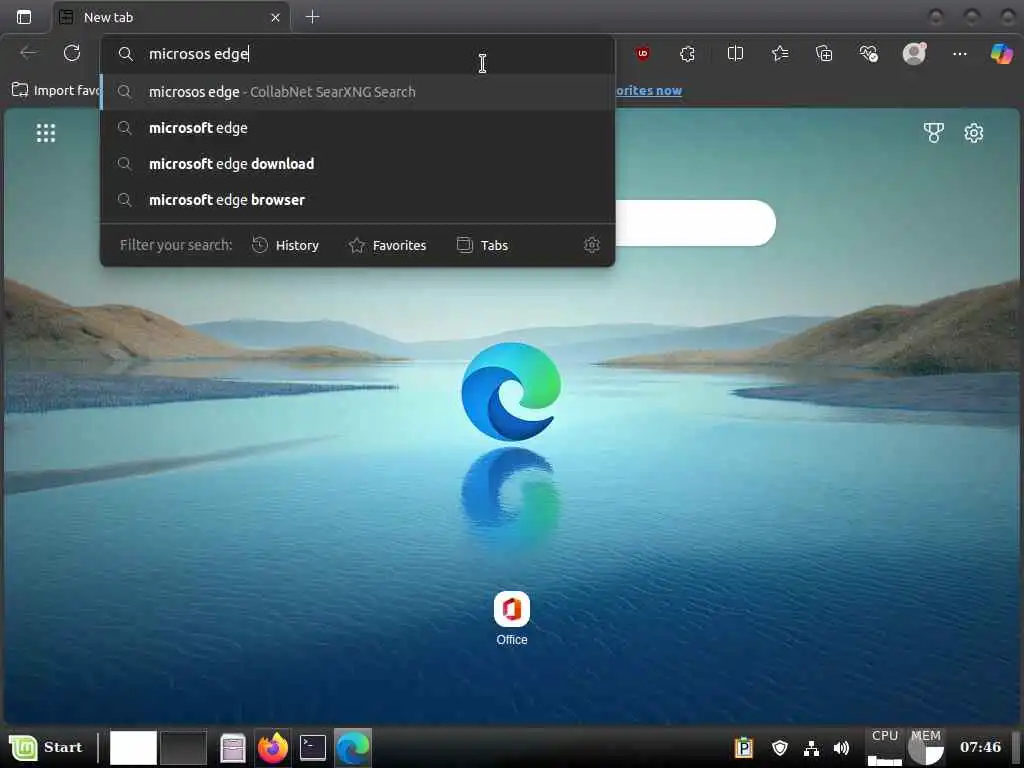1024x768 pixels.
Task: Click the yellow P tray icon
Action: tap(744, 747)
